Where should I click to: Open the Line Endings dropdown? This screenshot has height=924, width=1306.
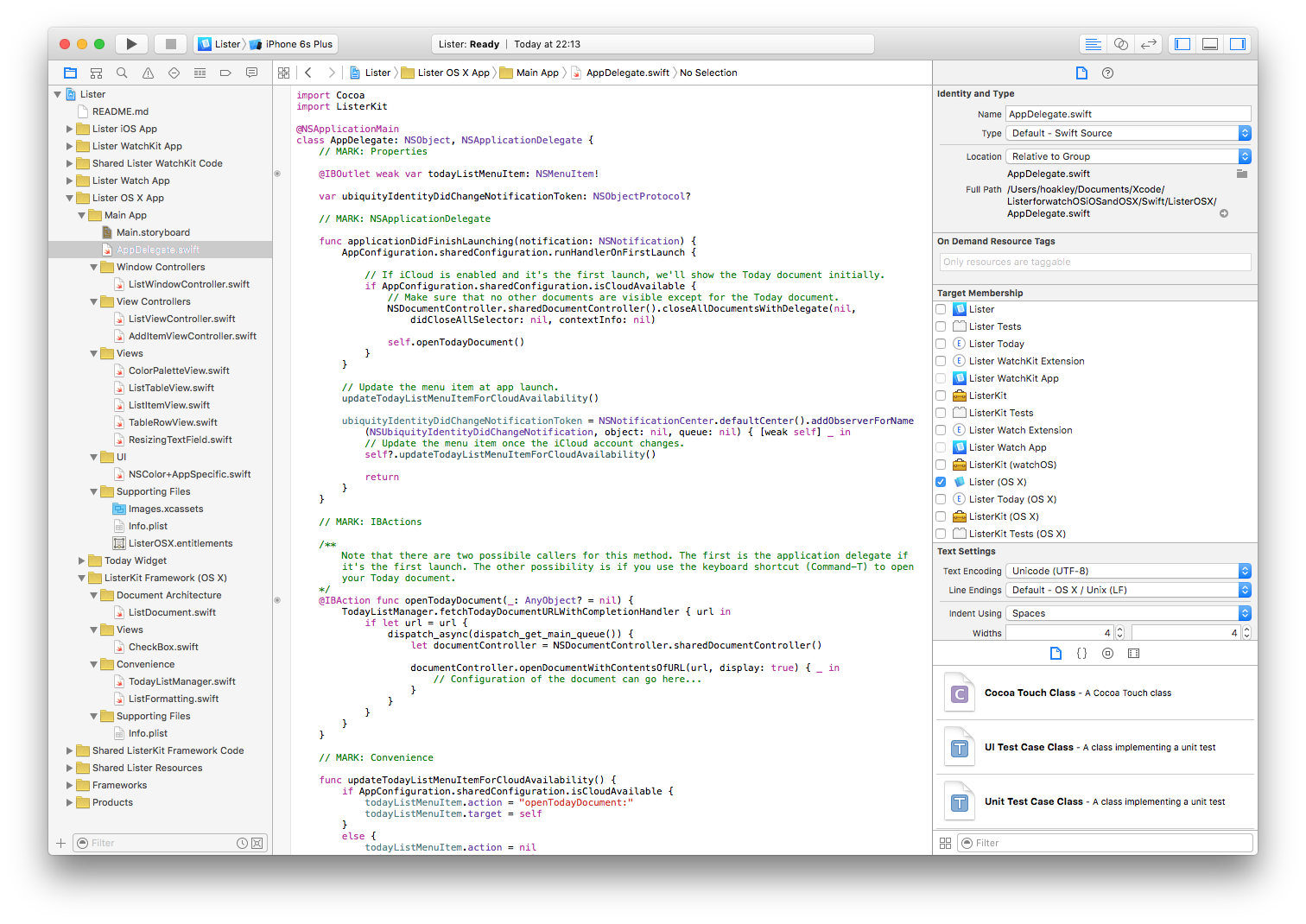[1128, 590]
